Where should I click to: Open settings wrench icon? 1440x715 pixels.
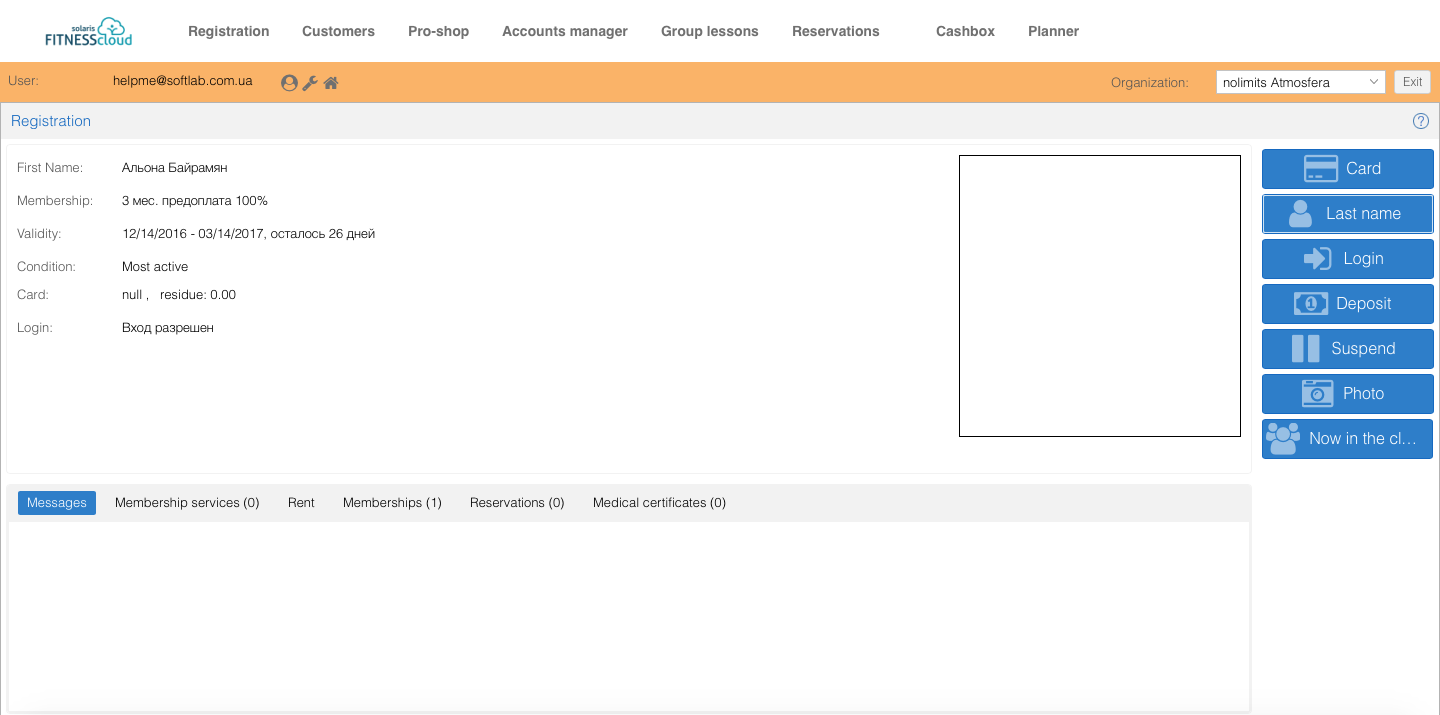point(310,83)
